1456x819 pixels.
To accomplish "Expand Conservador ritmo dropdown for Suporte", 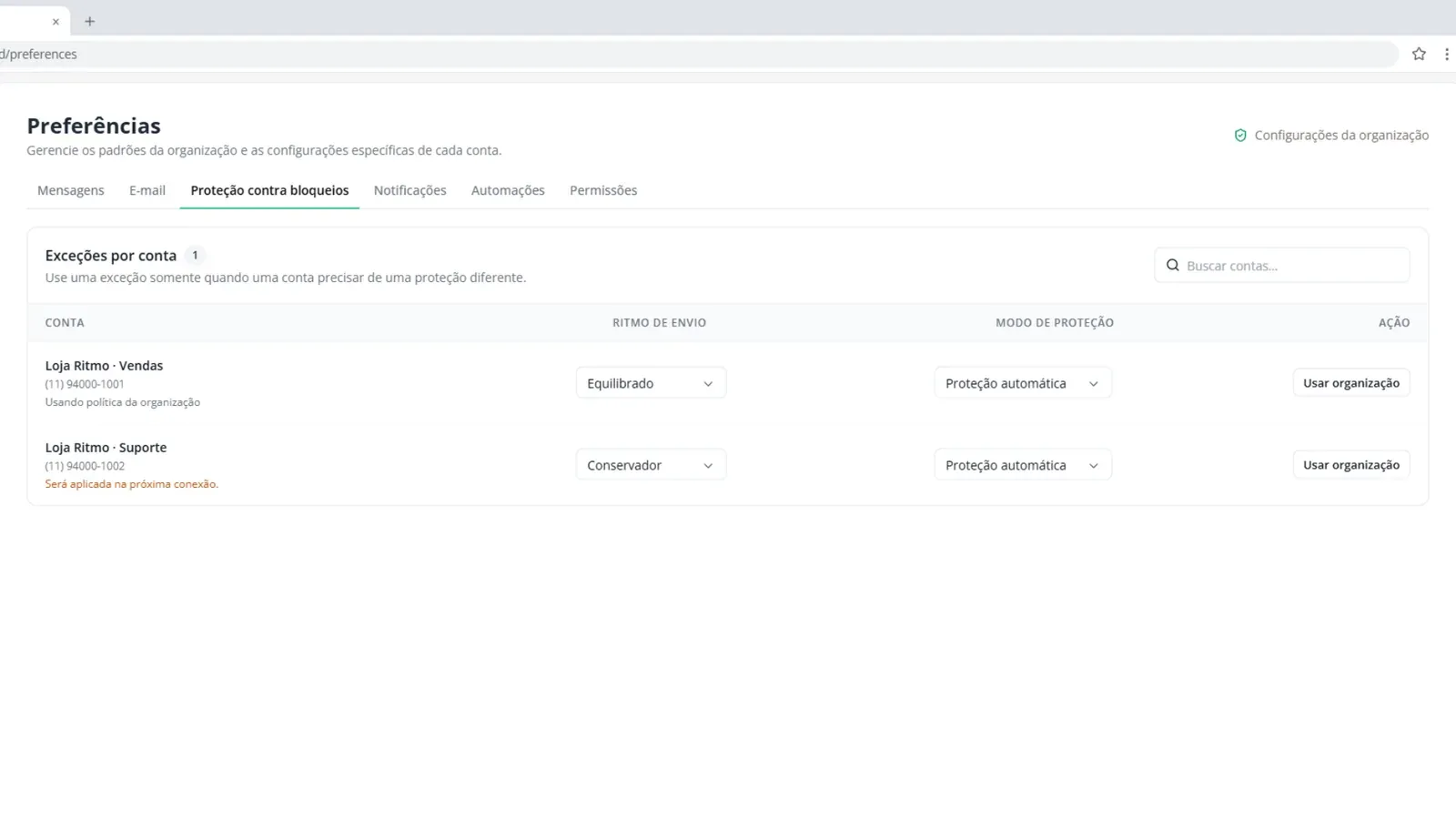I will click(x=651, y=465).
